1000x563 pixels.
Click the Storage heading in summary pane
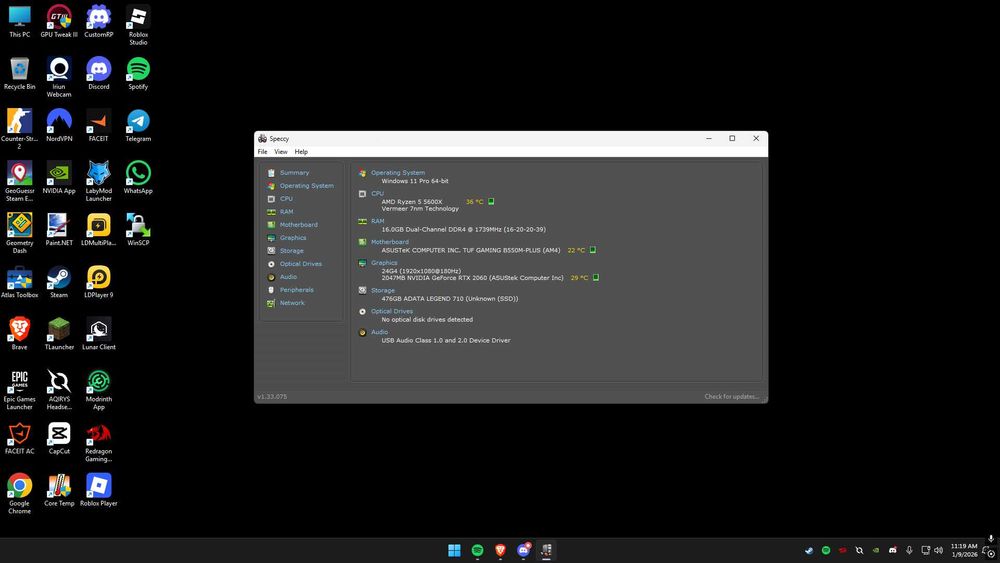pyautogui.click(x=383, y=291)
